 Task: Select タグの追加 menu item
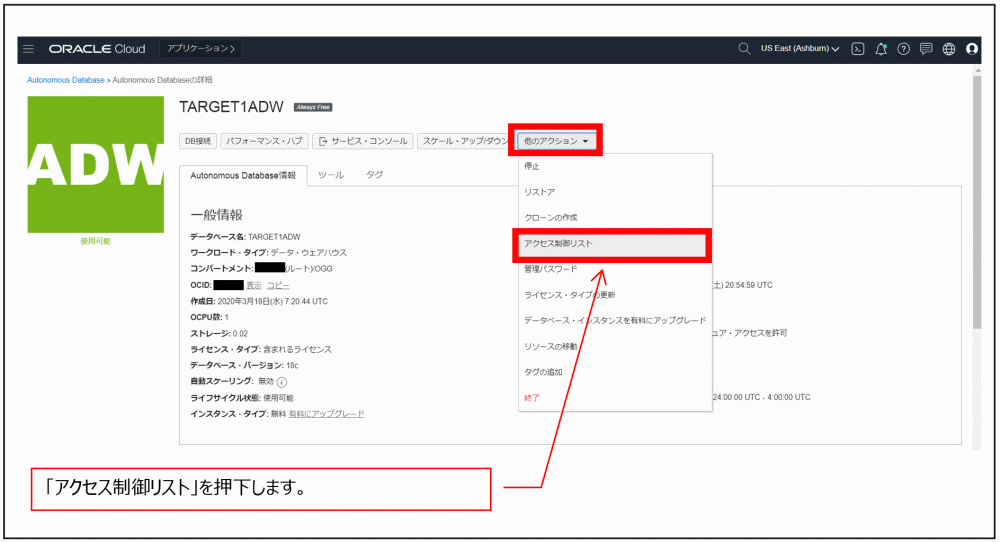click(x=615, y=372)
